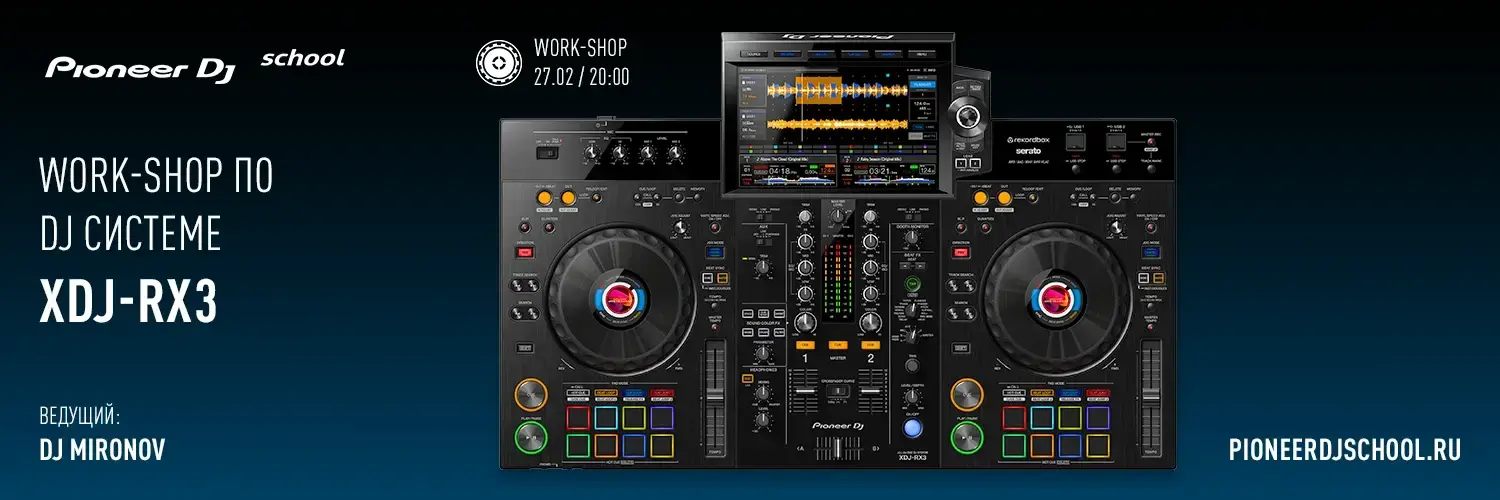The image size is (1500, 500).
Task: Click the Pioneer DJ logo
Action: pos(139,67)
